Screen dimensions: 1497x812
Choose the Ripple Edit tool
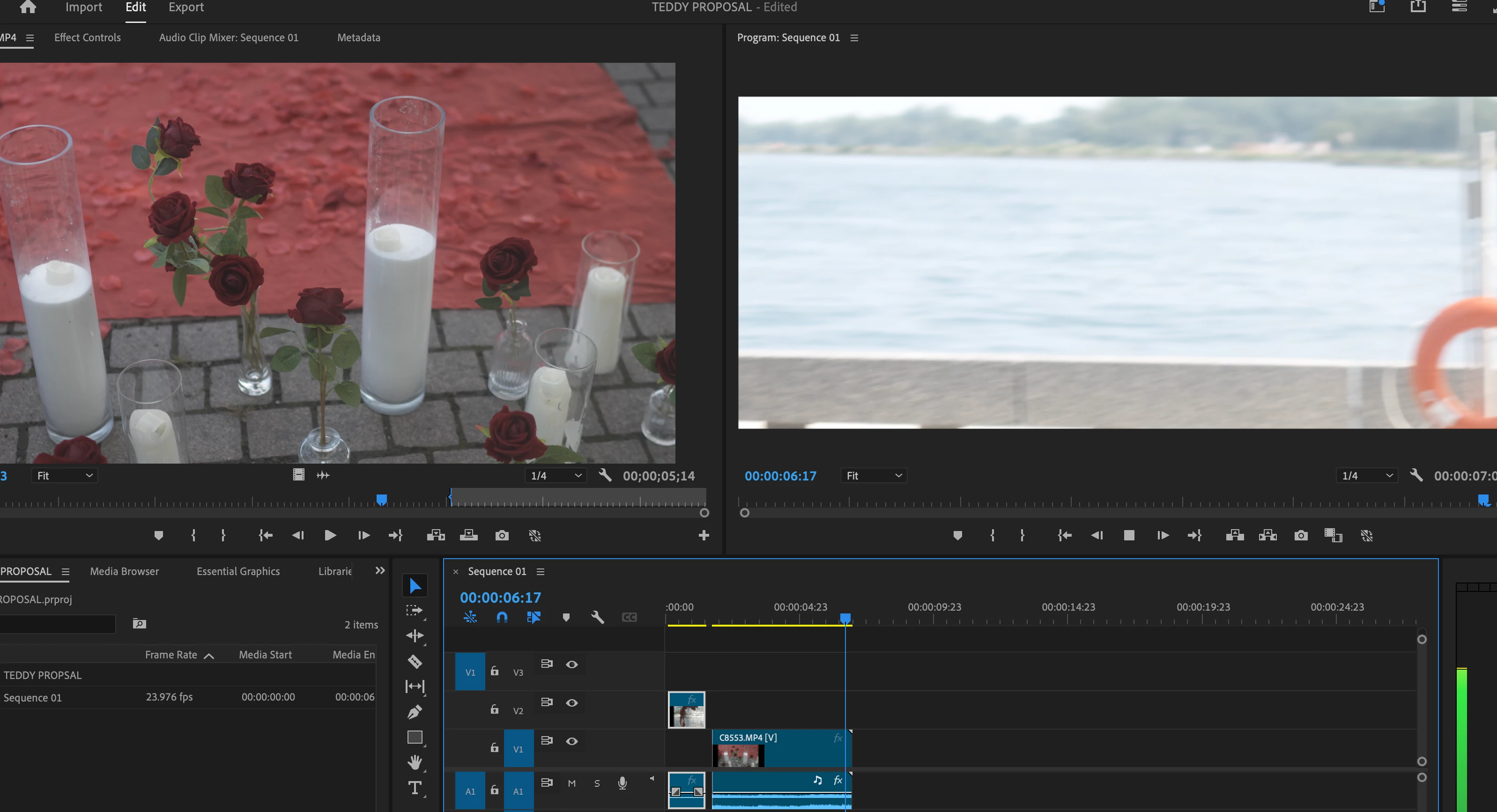415,635
